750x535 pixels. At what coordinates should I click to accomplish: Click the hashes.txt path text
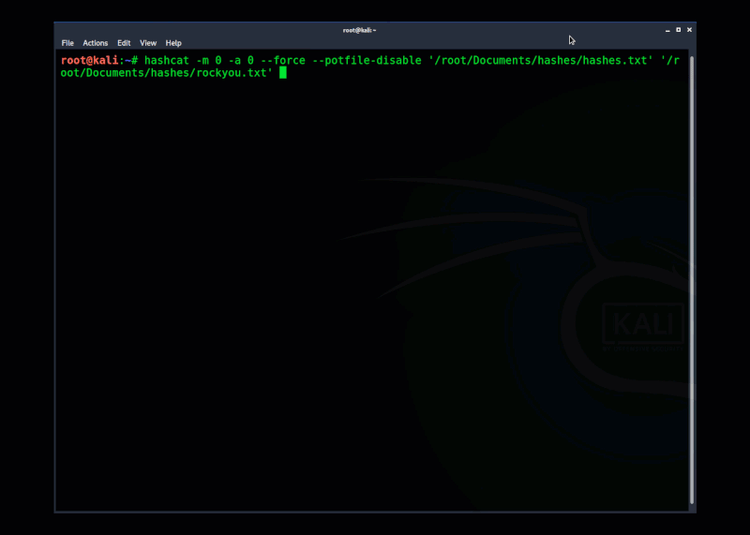point(540,60)
